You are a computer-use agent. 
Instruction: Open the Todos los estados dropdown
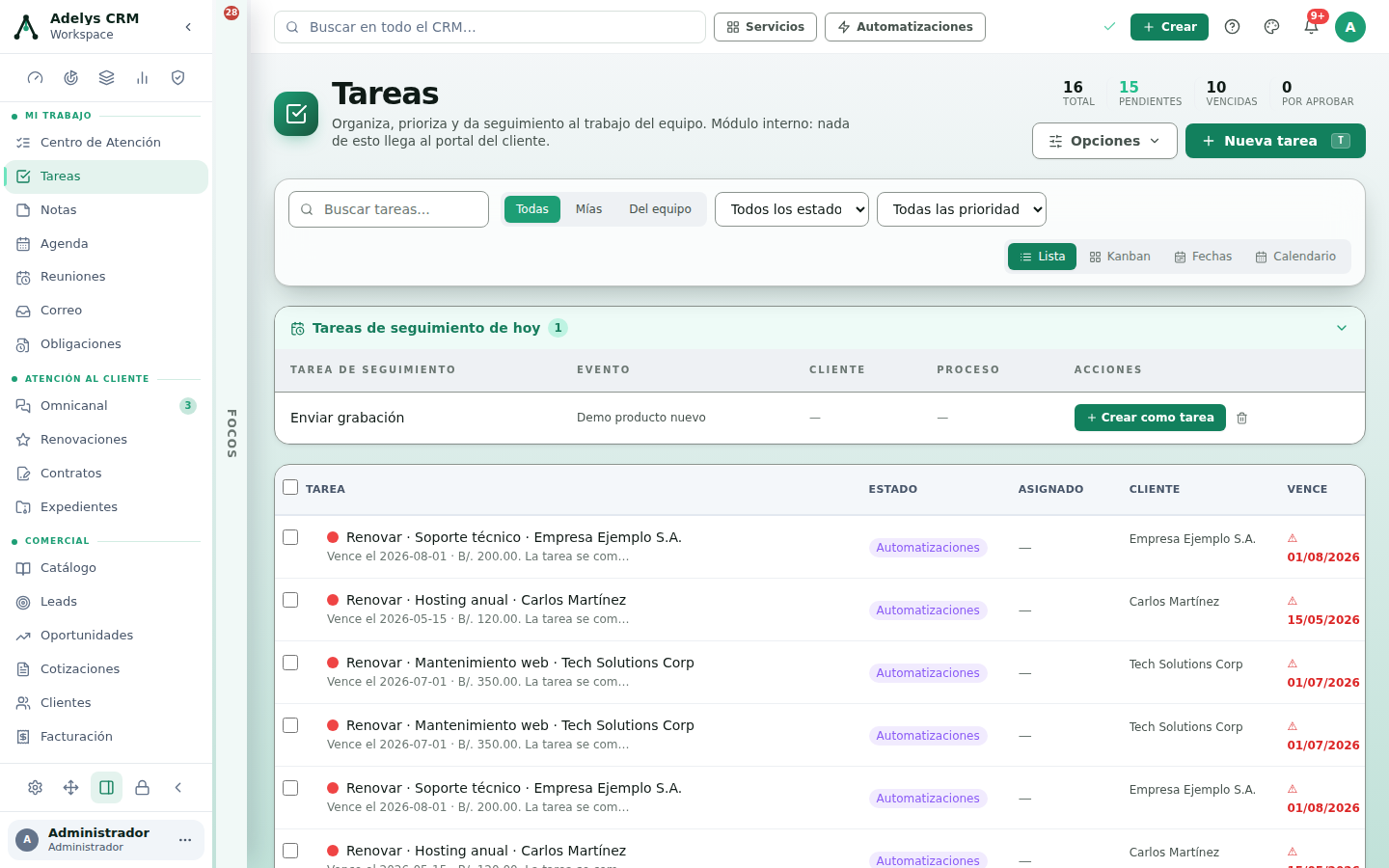click(x=792, y=209)
